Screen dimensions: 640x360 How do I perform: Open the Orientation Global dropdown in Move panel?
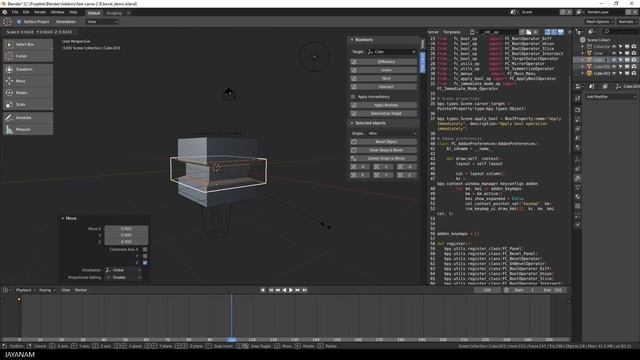point(123,270)
